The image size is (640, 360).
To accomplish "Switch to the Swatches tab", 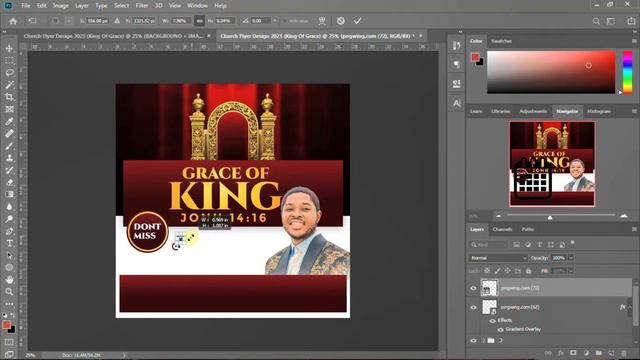I will click(501, 41).
